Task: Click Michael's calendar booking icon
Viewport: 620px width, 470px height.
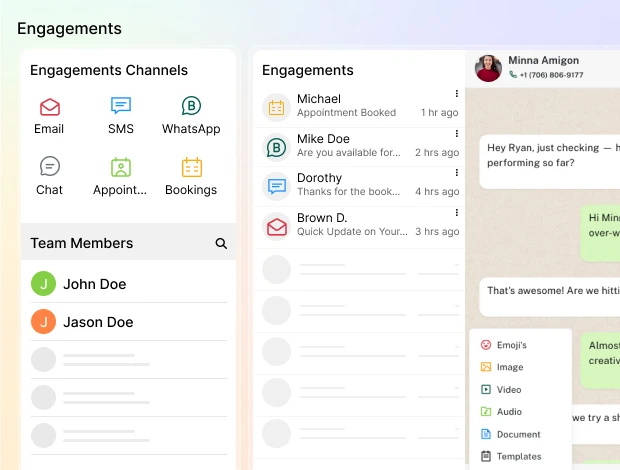Action: (x=276, y=108)
